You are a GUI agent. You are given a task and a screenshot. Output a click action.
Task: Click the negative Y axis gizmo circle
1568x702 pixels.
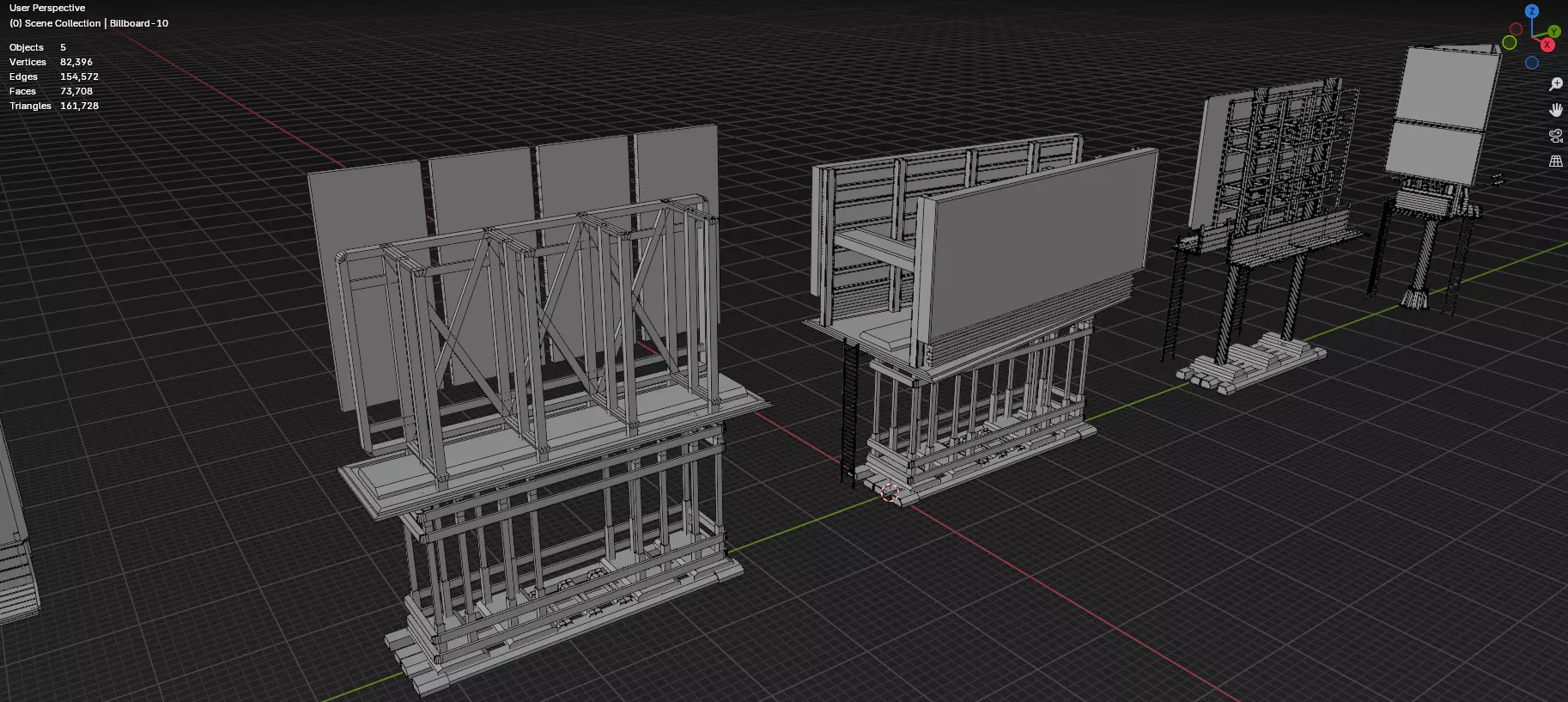[1509, 43]
